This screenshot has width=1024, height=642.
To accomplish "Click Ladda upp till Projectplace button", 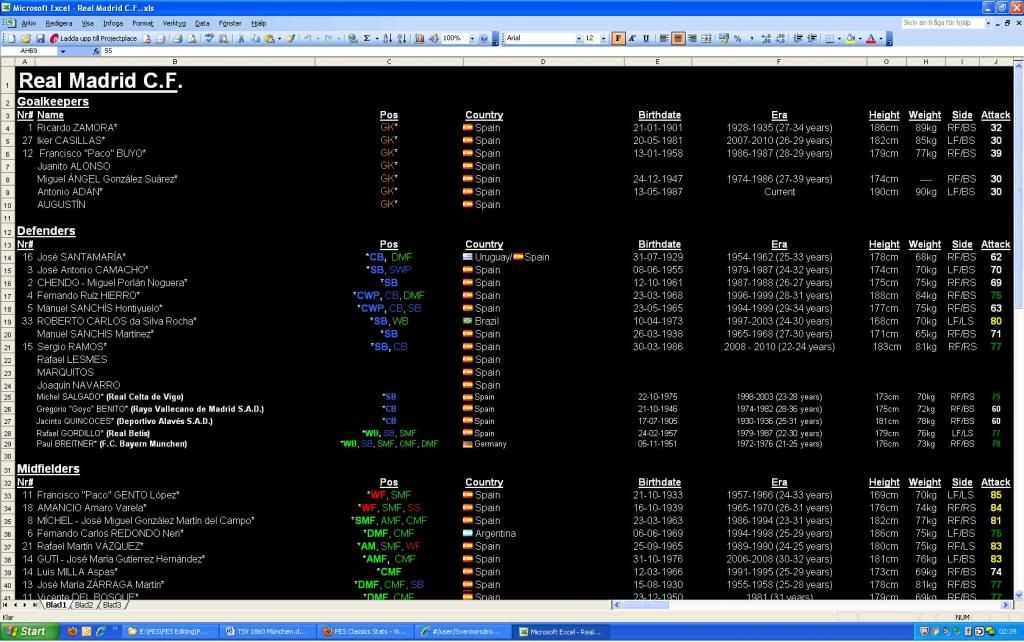I will (94, 39).
